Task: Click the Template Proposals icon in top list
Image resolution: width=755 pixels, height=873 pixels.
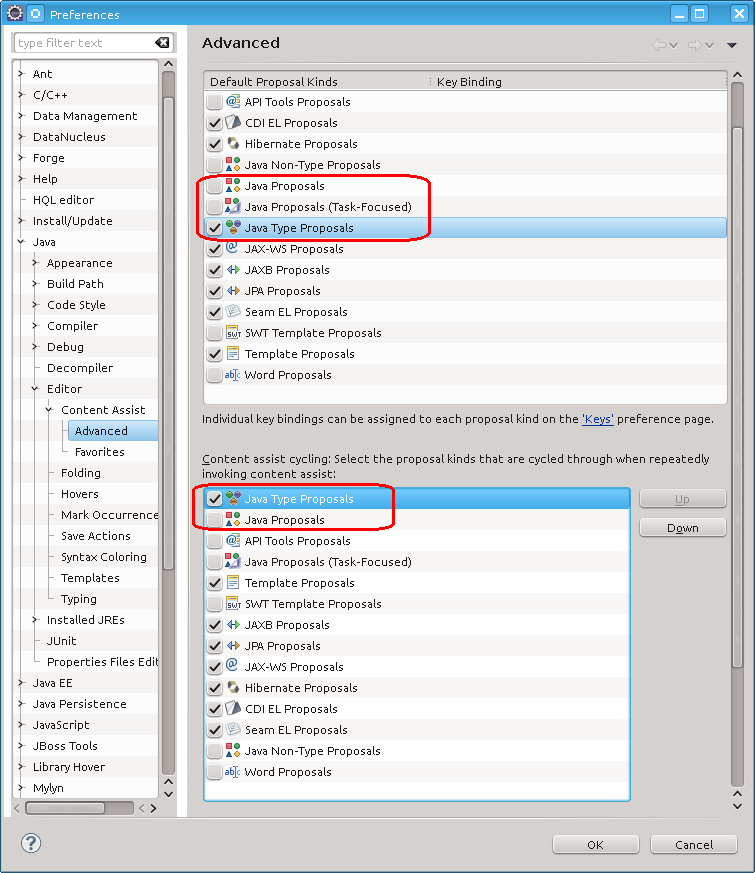Action: [233, 354]
